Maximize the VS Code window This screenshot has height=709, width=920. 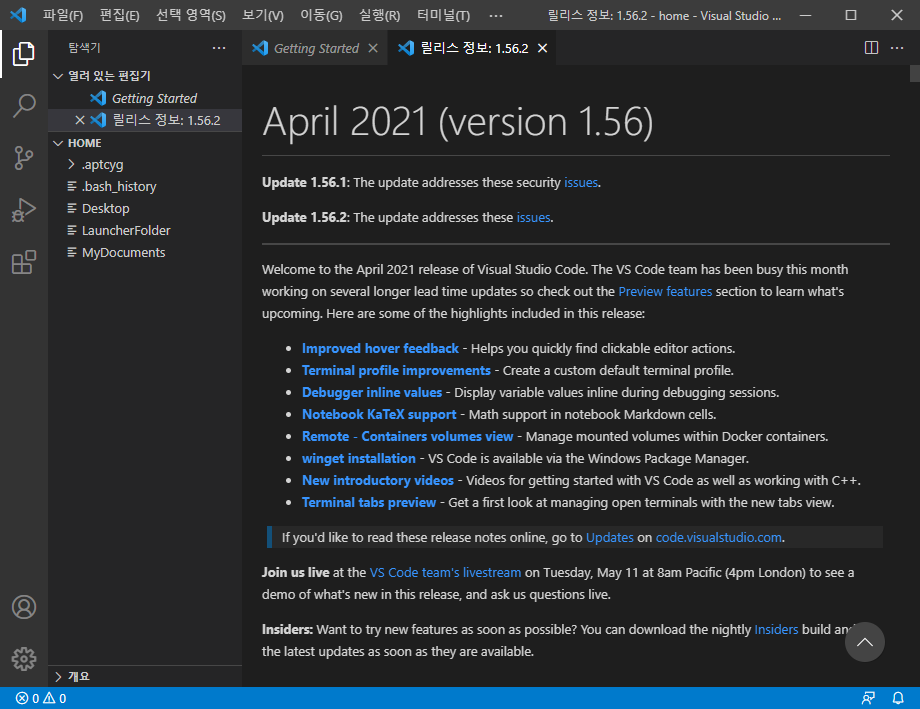[851, 15]
